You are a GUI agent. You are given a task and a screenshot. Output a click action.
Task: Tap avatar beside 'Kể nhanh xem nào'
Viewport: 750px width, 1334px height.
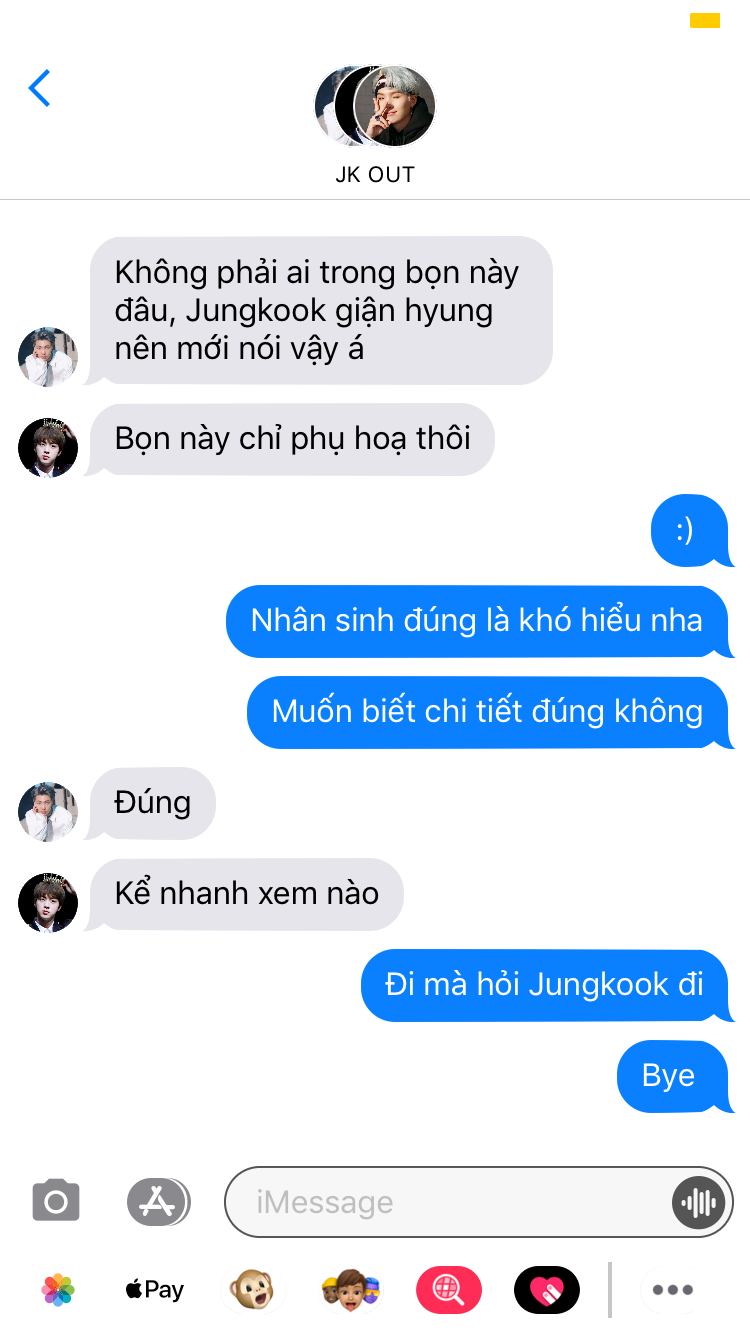click(x=48, y=902)
